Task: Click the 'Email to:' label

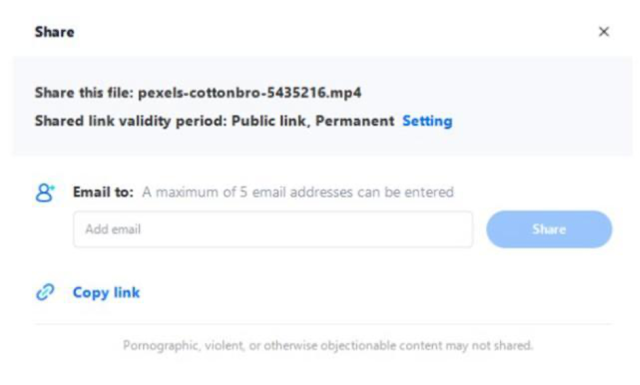Action: point(103,192)
